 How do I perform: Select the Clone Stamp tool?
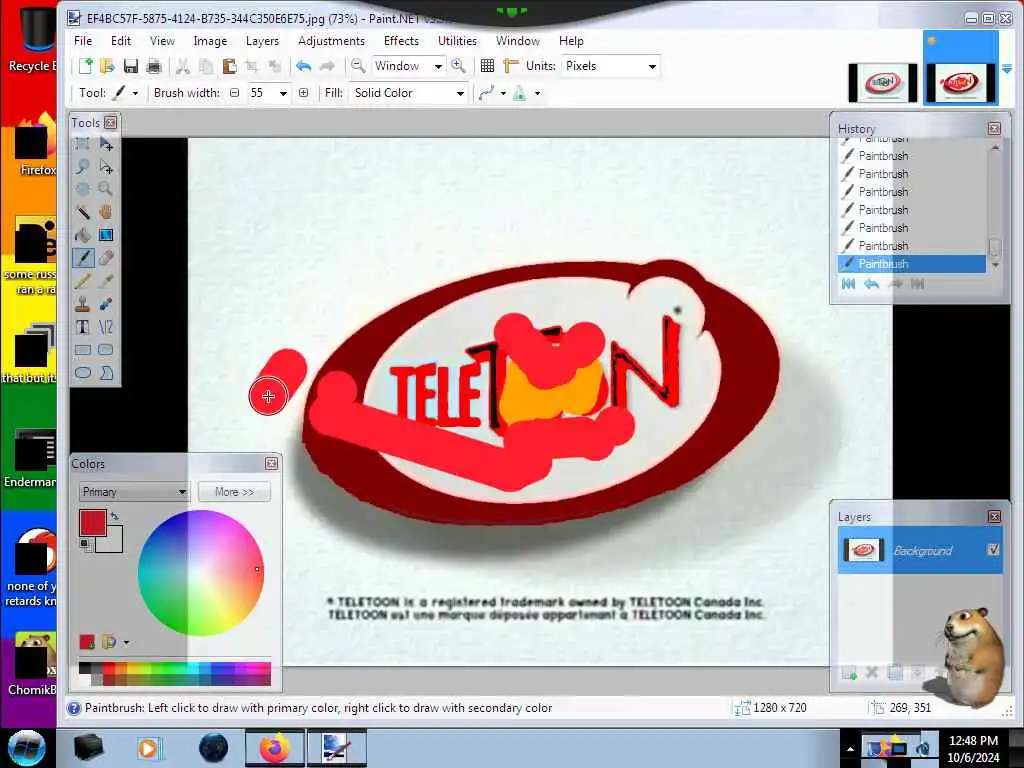83,304
